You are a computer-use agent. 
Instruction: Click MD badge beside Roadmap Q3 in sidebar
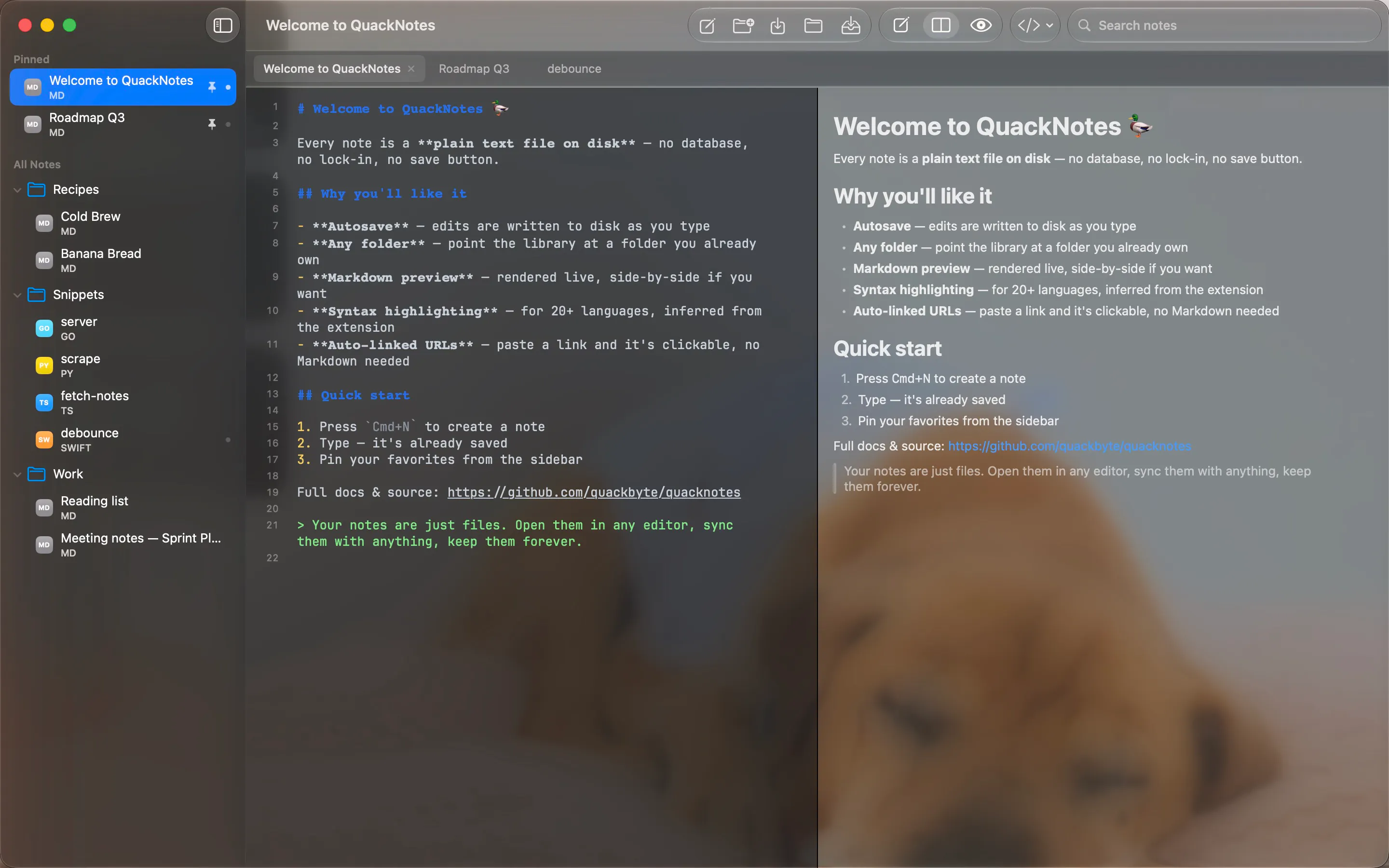(x=33, y=124)
